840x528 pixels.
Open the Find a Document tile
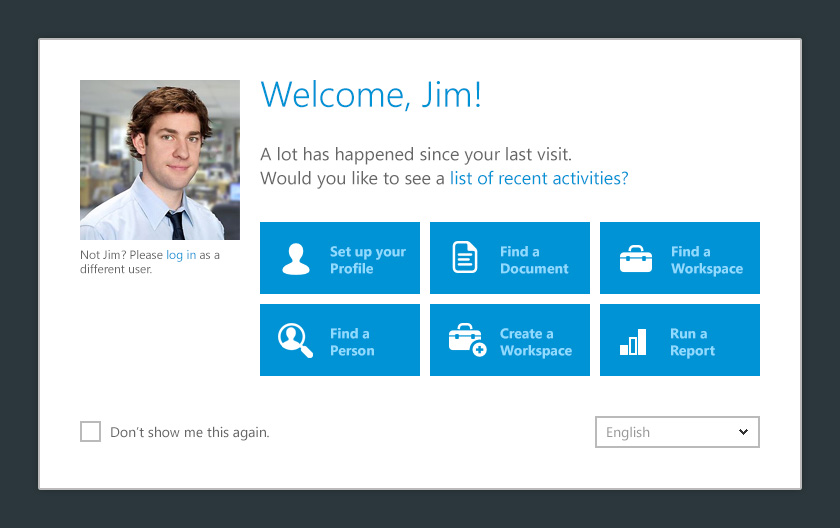click(509, 258)
